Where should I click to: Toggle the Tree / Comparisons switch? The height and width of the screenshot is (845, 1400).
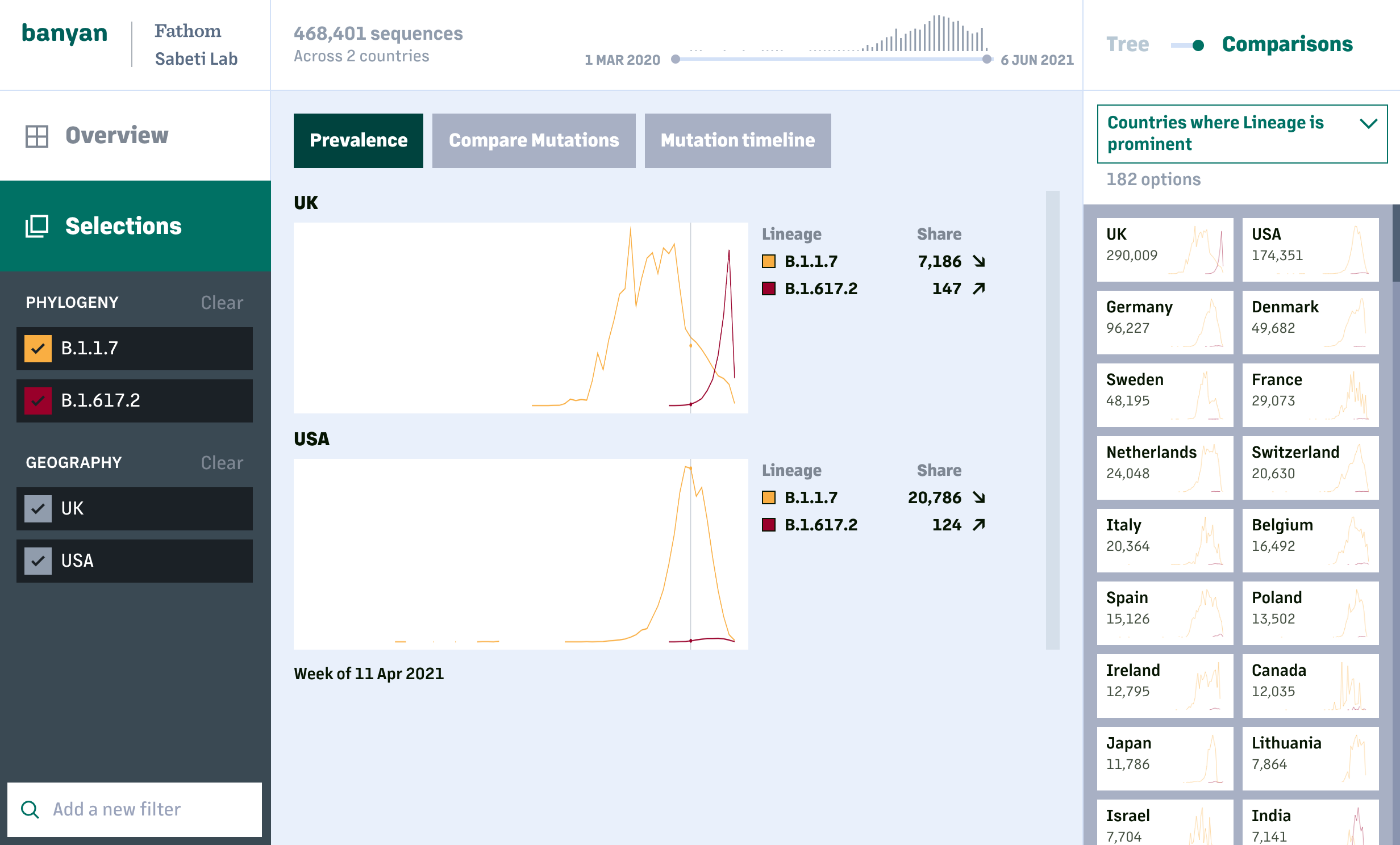[1187, 45]
